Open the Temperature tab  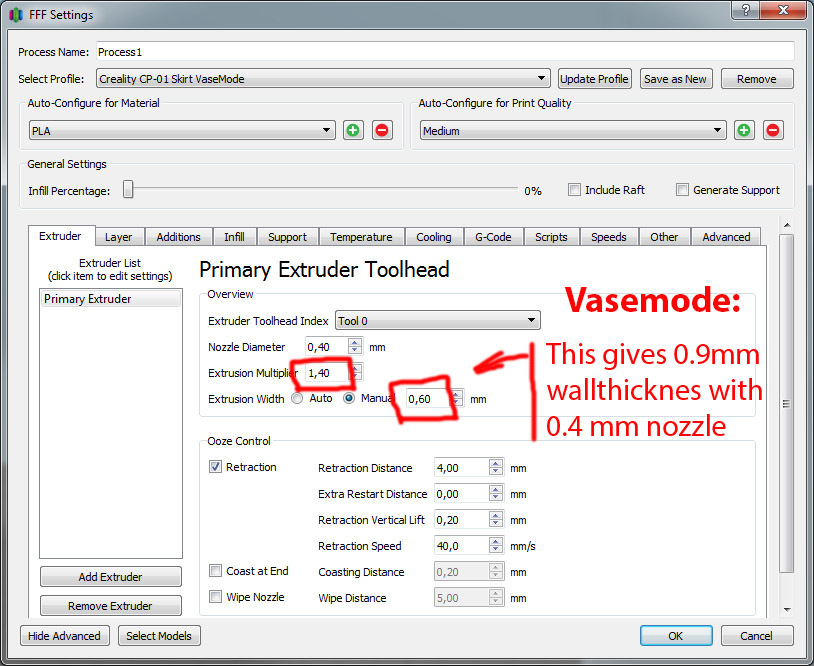pyautogui.click(x=361, y=237)
